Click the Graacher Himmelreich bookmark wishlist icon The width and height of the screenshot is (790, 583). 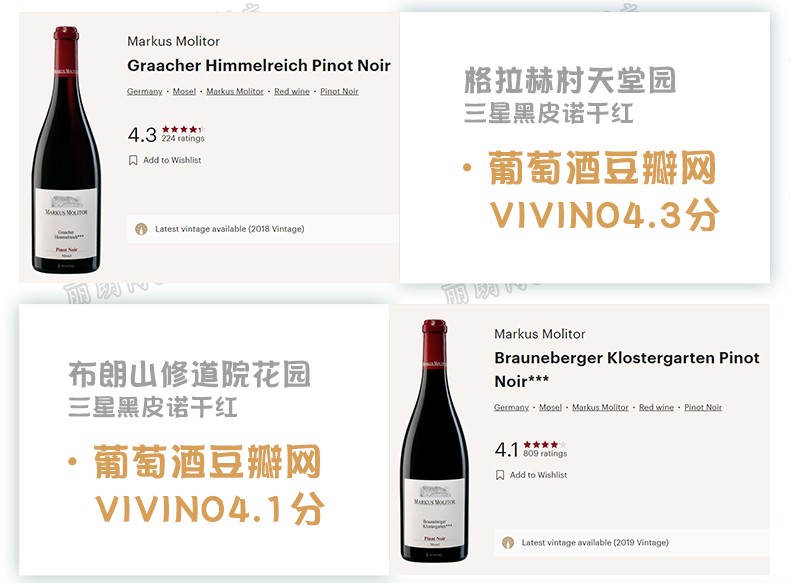coord(133,160)
